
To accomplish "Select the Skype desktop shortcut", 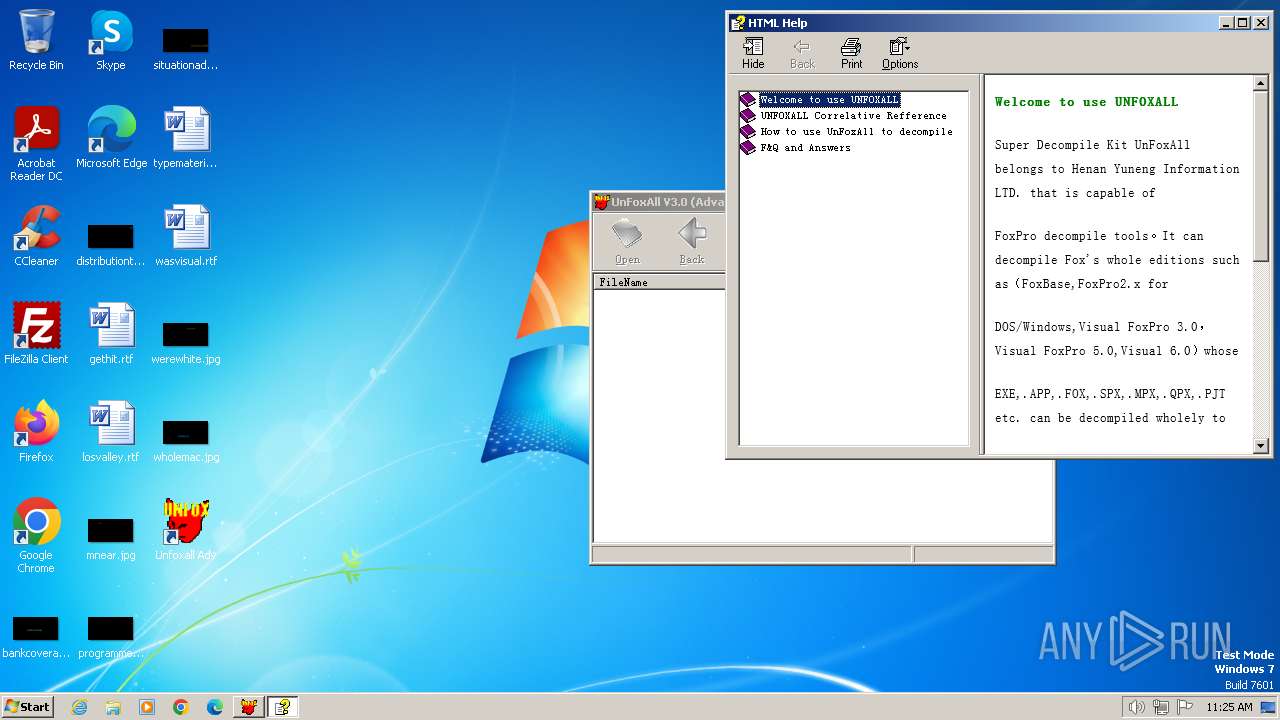I will pyautogui.click(x=111, y=41).
